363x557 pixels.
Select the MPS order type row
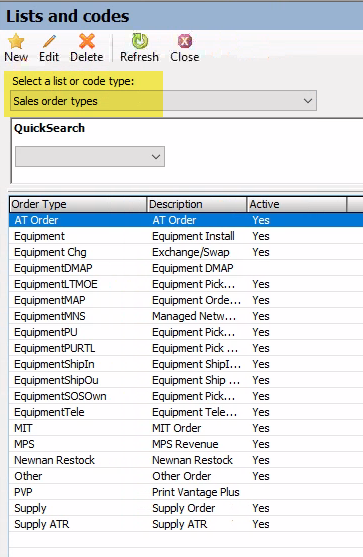click(x=186, y=444)
